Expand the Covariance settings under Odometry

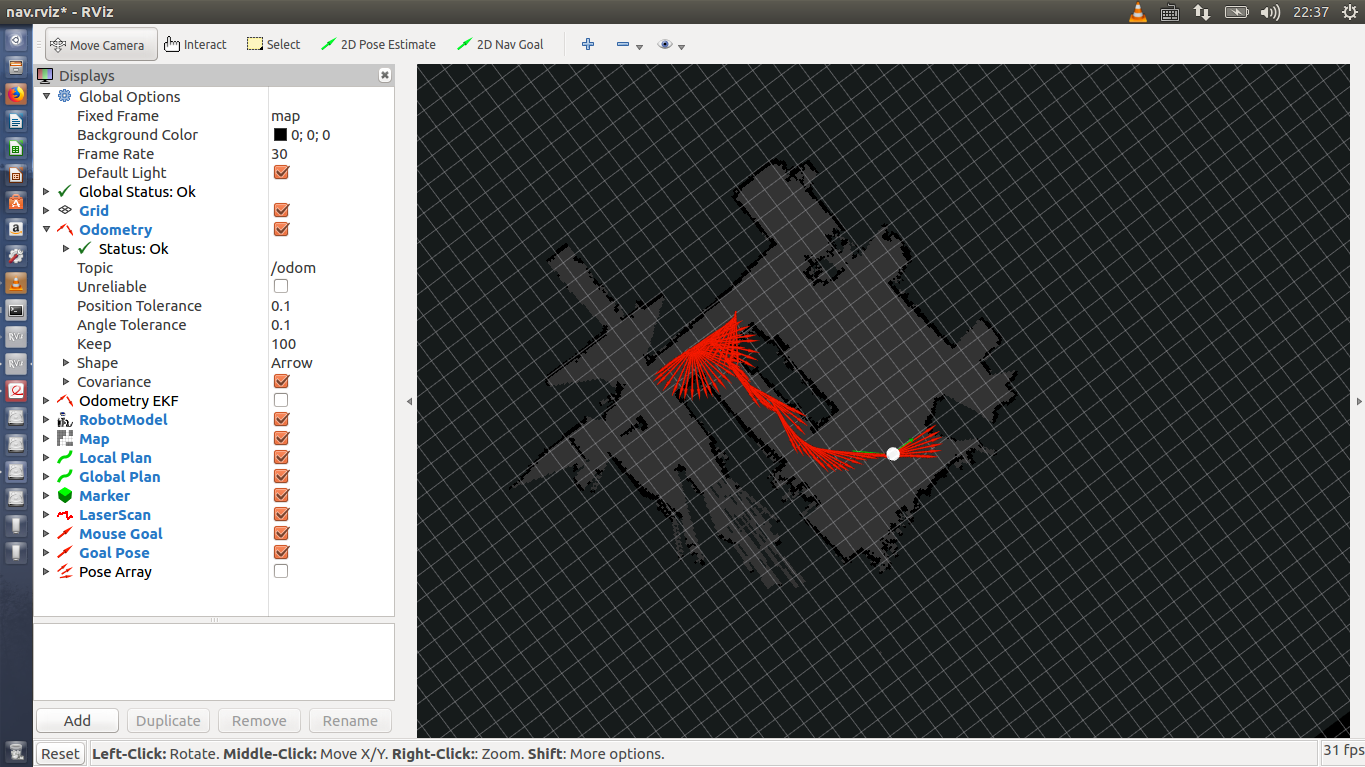(64, 381)
